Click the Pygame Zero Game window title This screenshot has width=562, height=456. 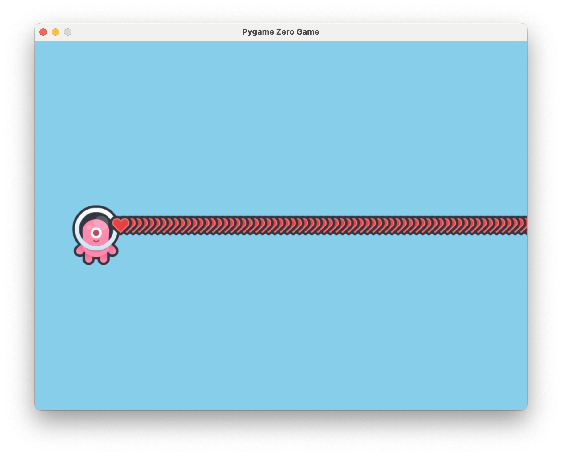click(281, 32)
